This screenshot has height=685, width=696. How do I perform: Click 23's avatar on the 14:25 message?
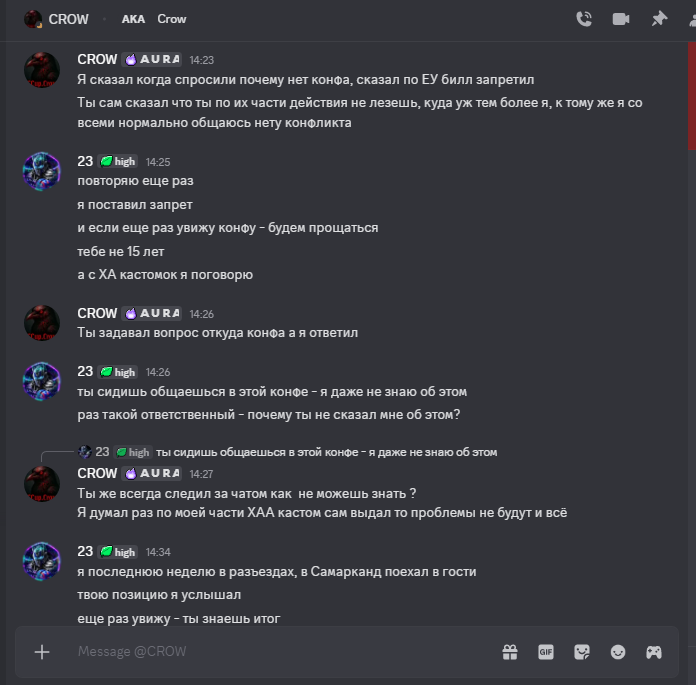point(42,171)
